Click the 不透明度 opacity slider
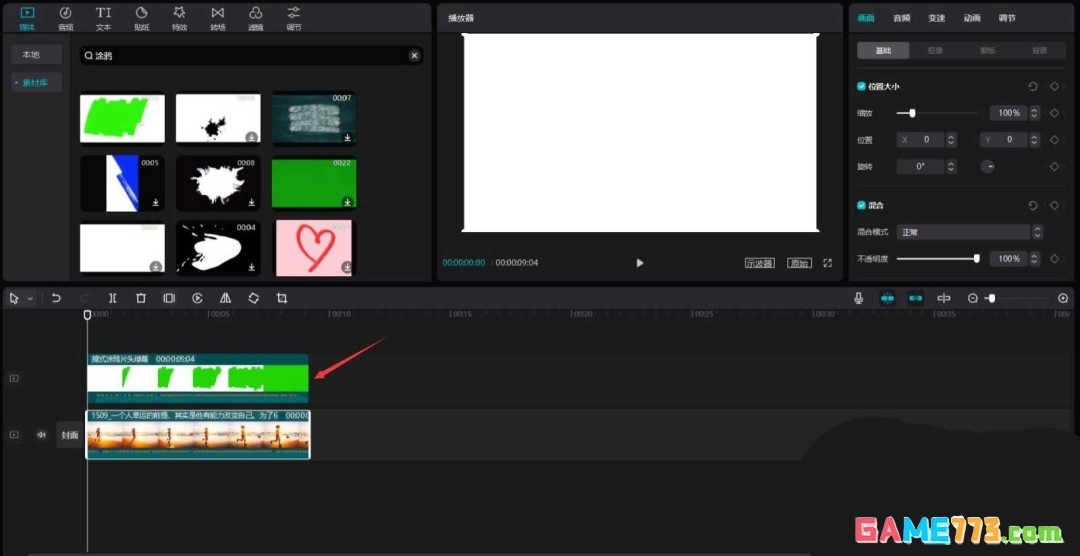Image resolution: width=1080 pixels, height=556 pixels. pyautogui.click(x=936, y=259)
